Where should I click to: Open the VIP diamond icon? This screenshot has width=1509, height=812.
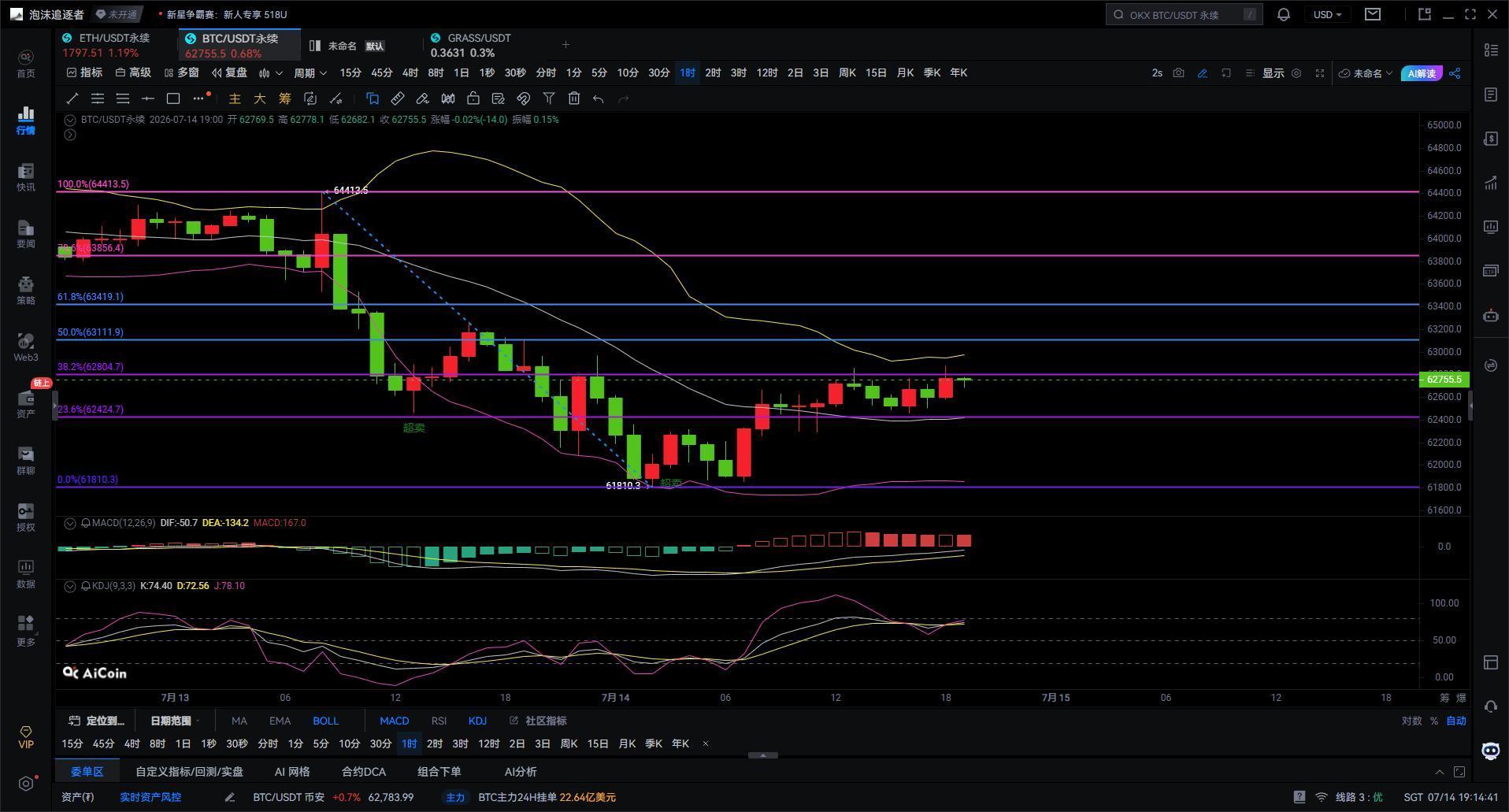(26, 737)
